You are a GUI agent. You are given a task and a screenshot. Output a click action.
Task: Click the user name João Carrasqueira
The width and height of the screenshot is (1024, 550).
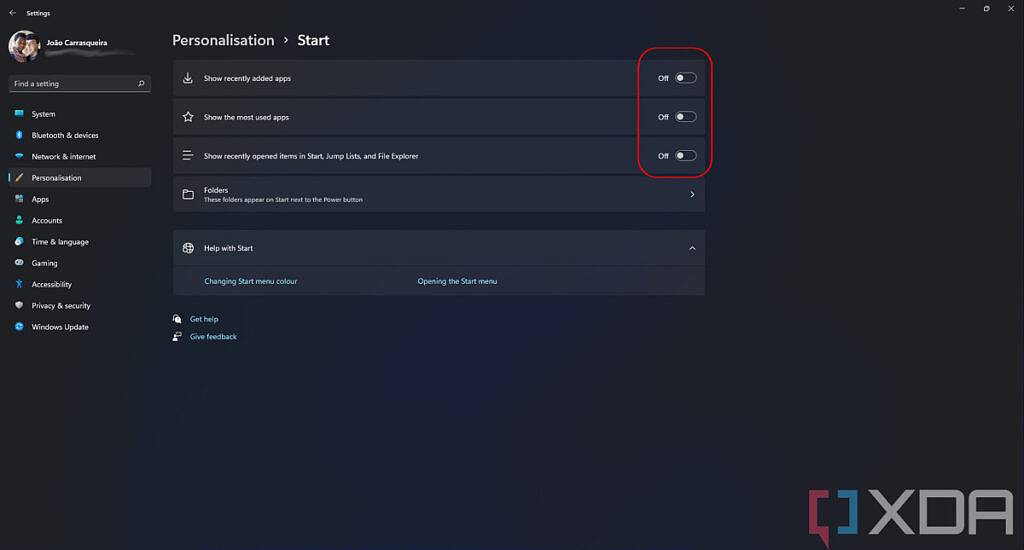[77, 43]
